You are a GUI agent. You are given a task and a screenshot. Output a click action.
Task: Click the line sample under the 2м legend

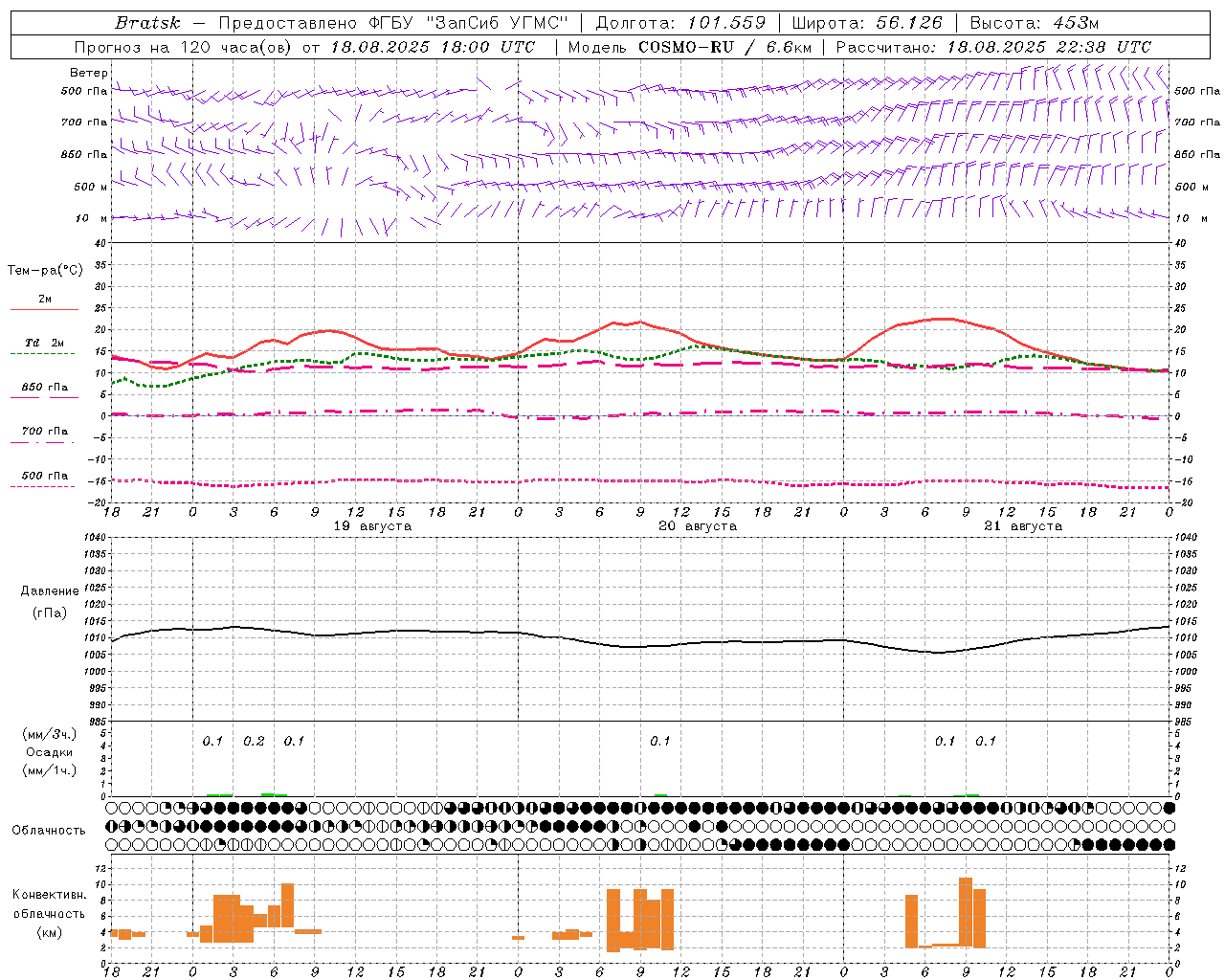click(x=44, y=310)
